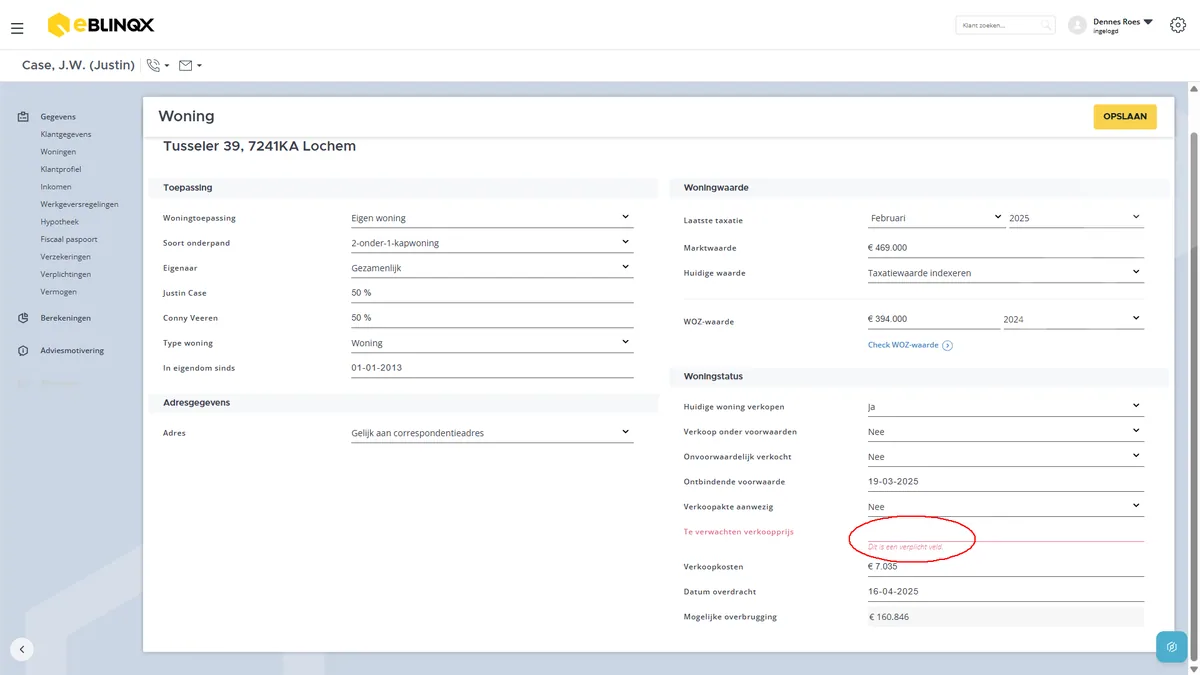Expand the Eigenaar dropdown
Viewport: 1200px width, 675px height.
click(491, 268)
